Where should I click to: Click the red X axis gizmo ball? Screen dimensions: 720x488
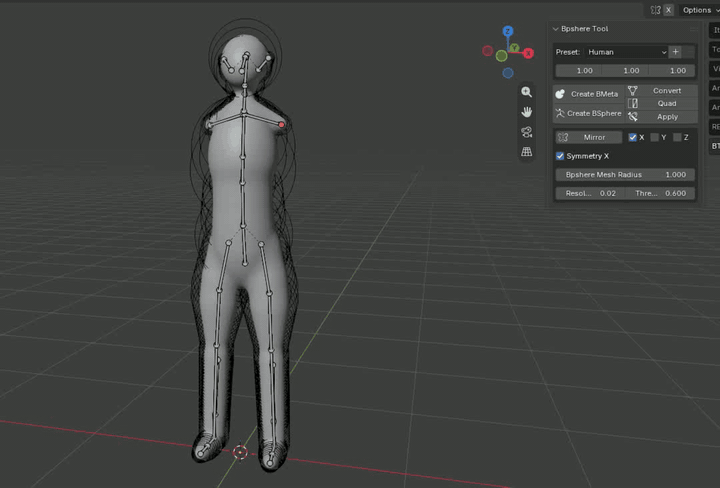click(x=529, y=53)
